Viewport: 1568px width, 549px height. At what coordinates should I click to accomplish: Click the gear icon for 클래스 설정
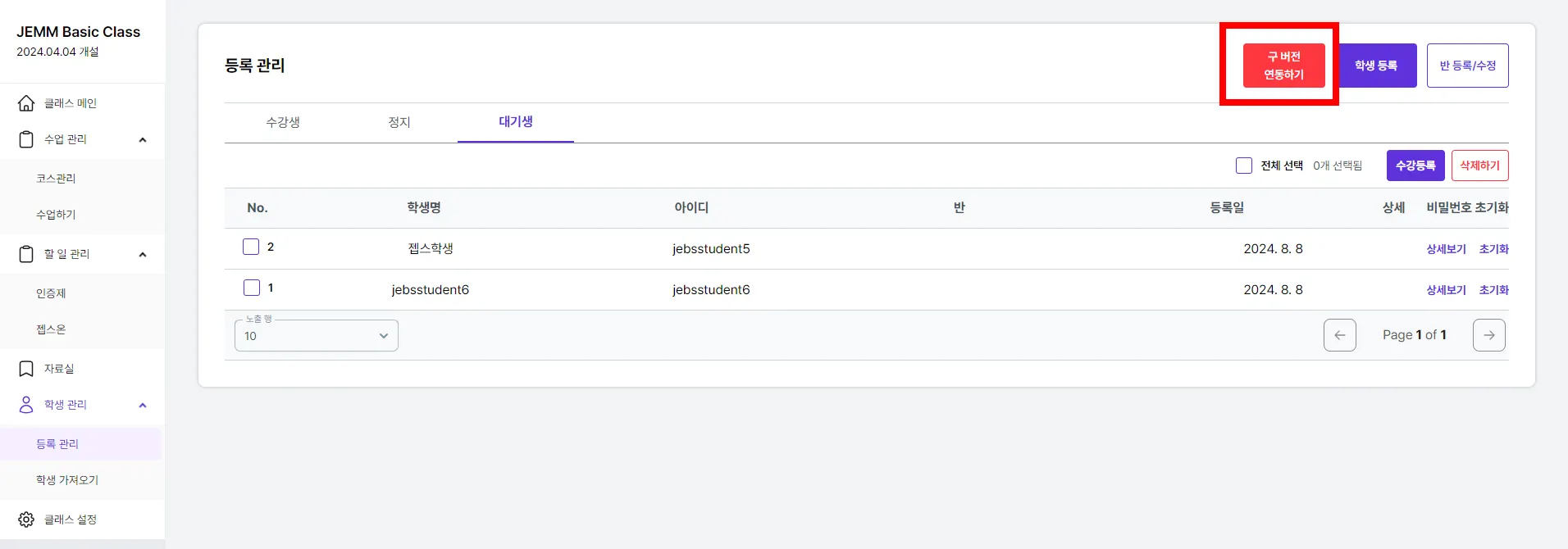pyautogui.click(x=26, y=520)
